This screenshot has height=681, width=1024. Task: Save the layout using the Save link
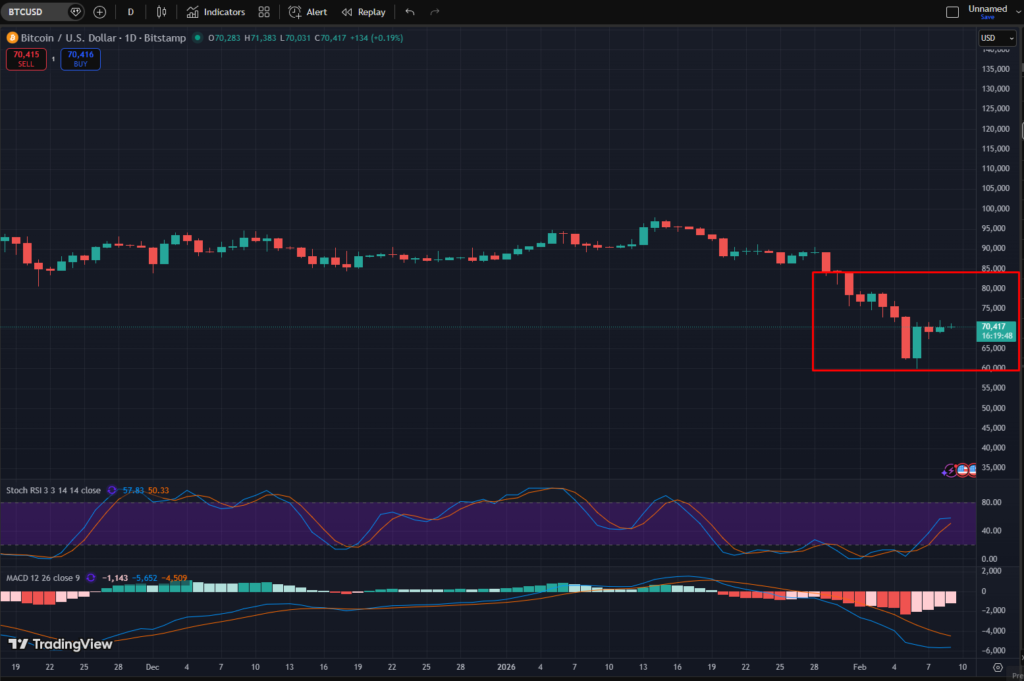point(987,17)
